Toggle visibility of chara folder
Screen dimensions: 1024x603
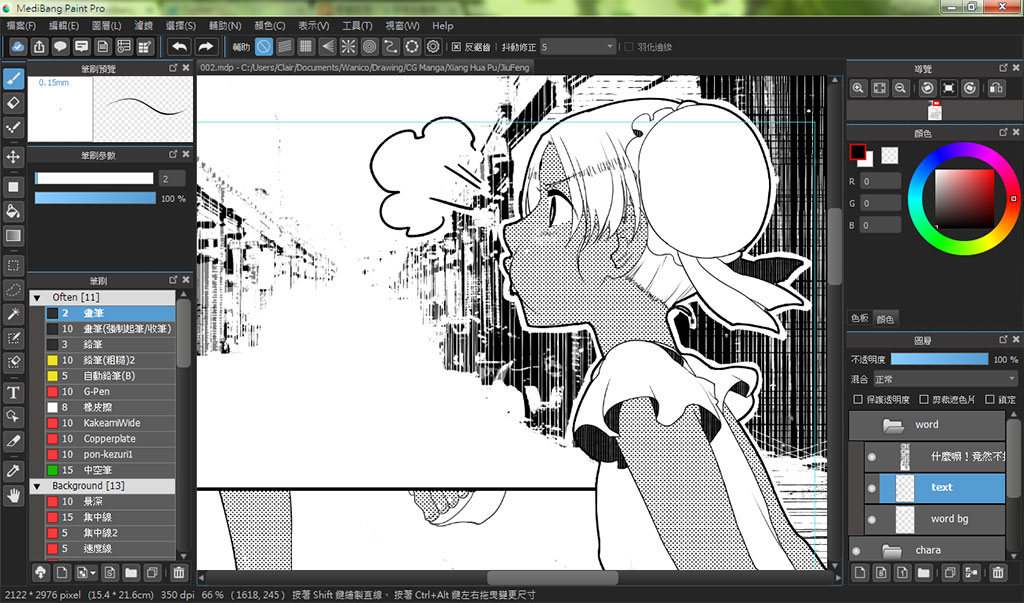pyautogui.click(x=856, y=551)
